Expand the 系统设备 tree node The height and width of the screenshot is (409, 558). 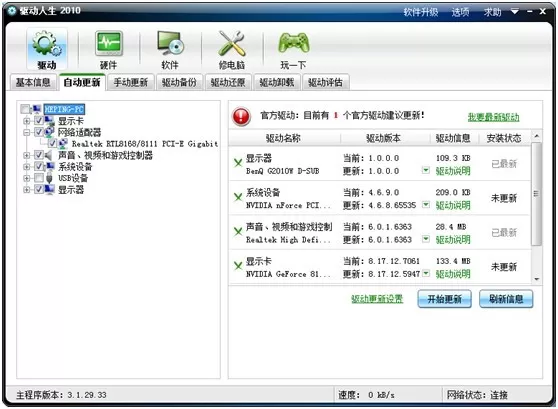point(26,167)
